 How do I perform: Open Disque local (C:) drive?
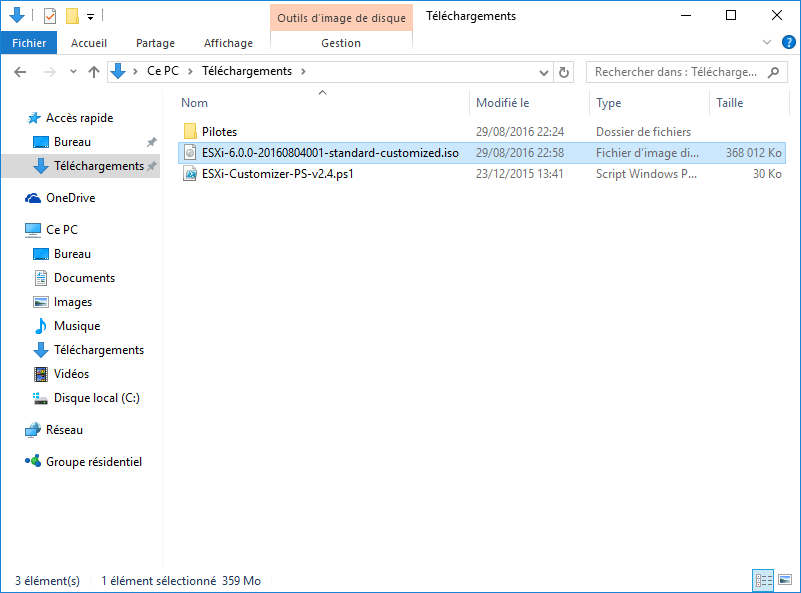[97, 398]
